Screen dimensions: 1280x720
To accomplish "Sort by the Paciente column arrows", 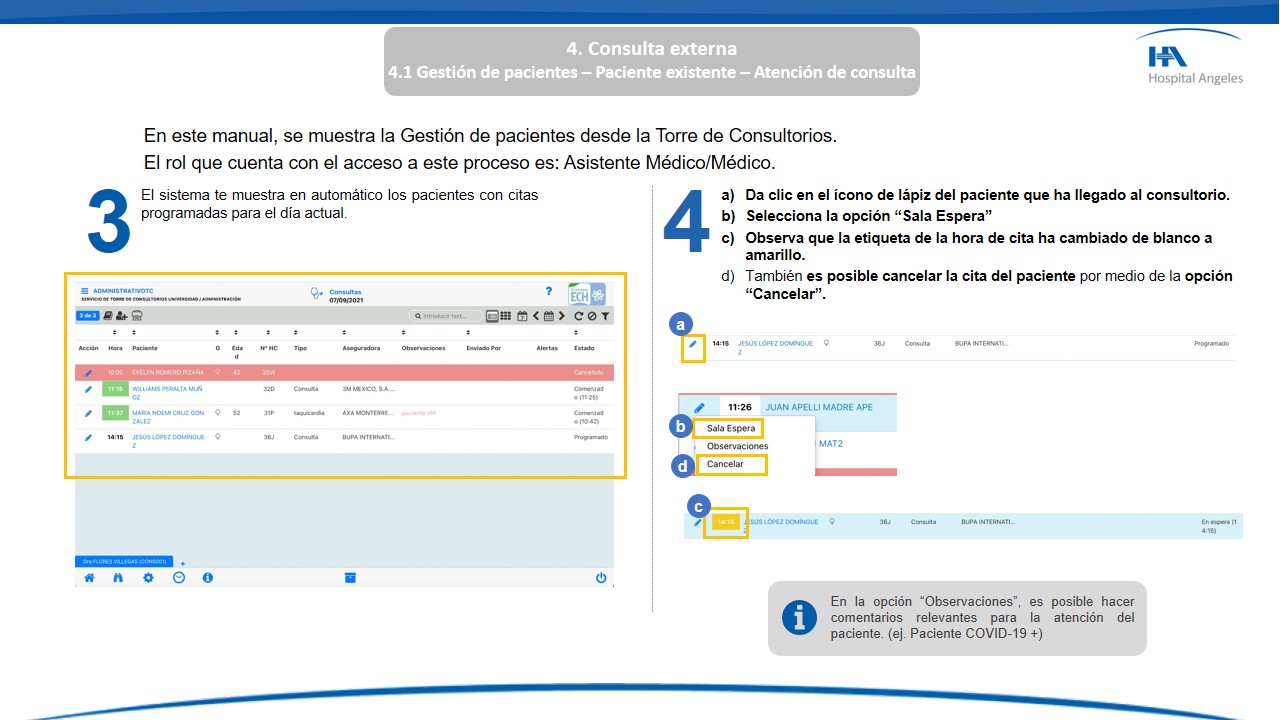I will [135, 332].
